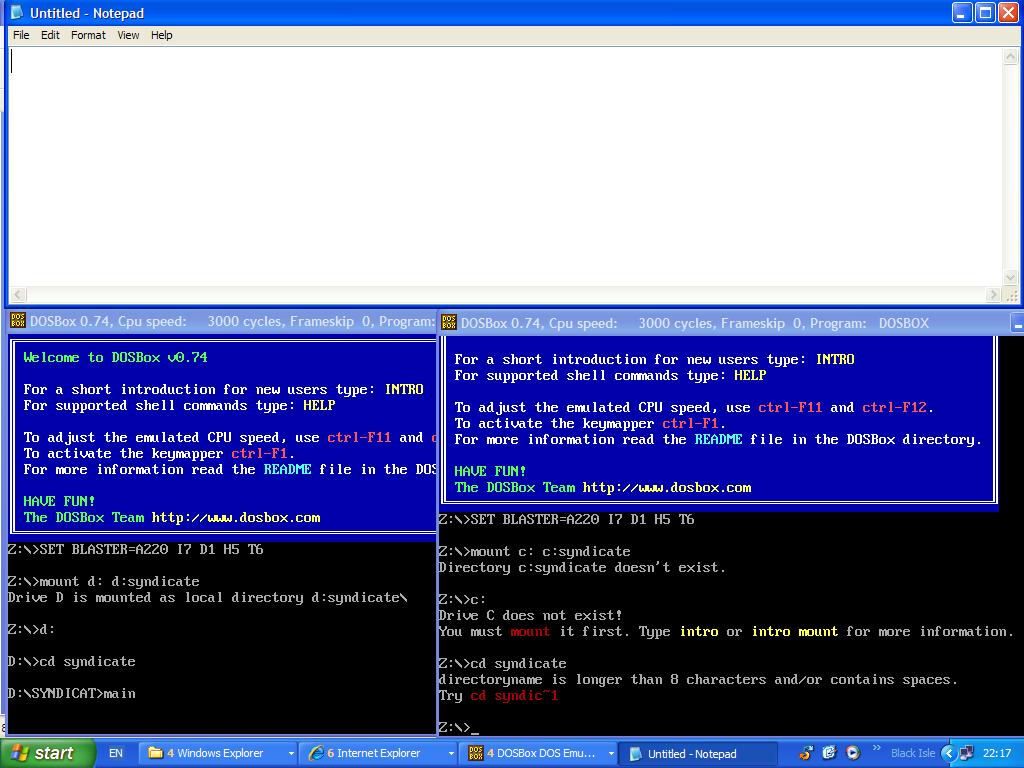Open the View menu in Notepad
The width and height of the screenshot is (1024, 768).
point(128,35)
